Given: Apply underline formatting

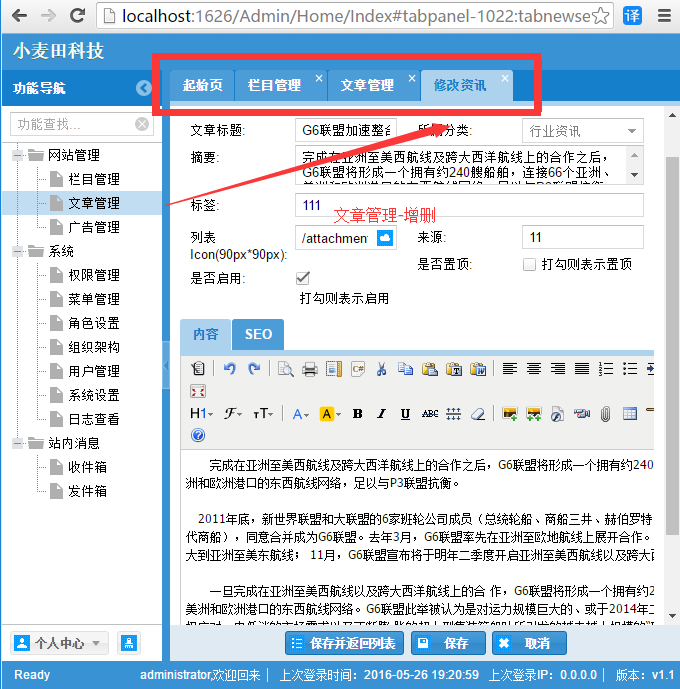Looking at the screenshot, I should 405,413.
